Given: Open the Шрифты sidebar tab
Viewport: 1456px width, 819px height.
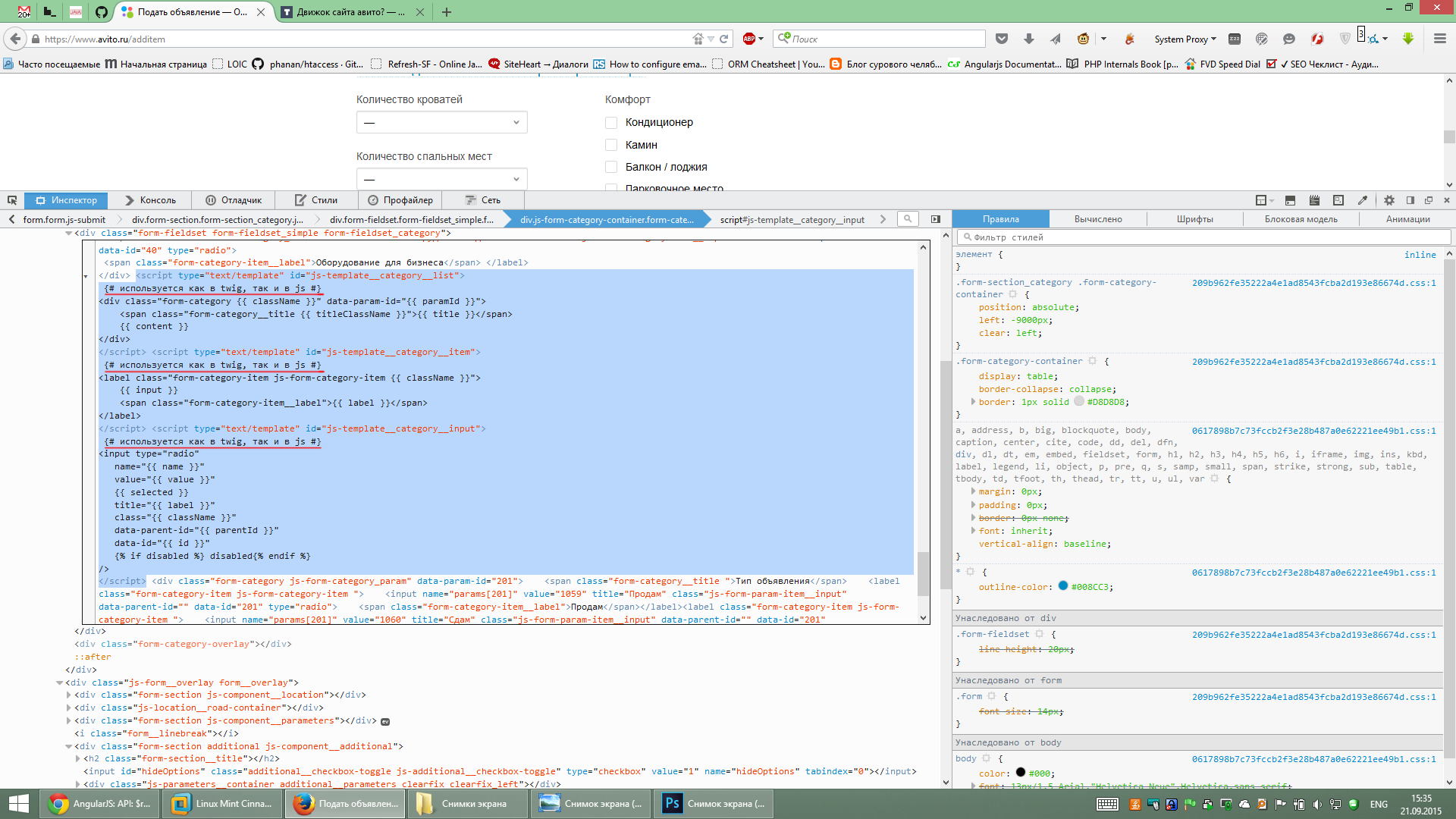Looking at the screenshot, I should tap(1194, 219).
